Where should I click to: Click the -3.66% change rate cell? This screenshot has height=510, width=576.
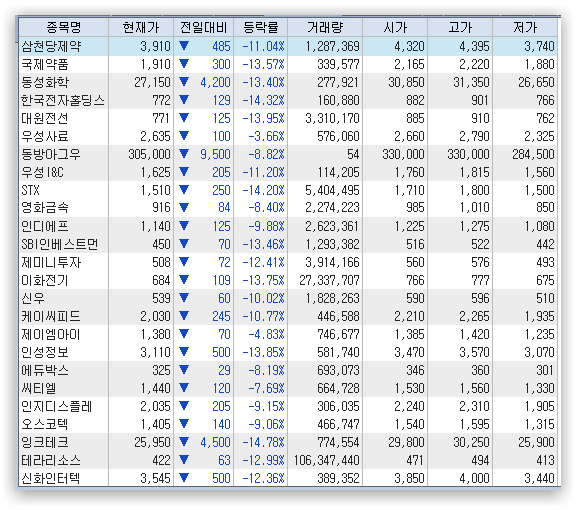coord(266,136)
